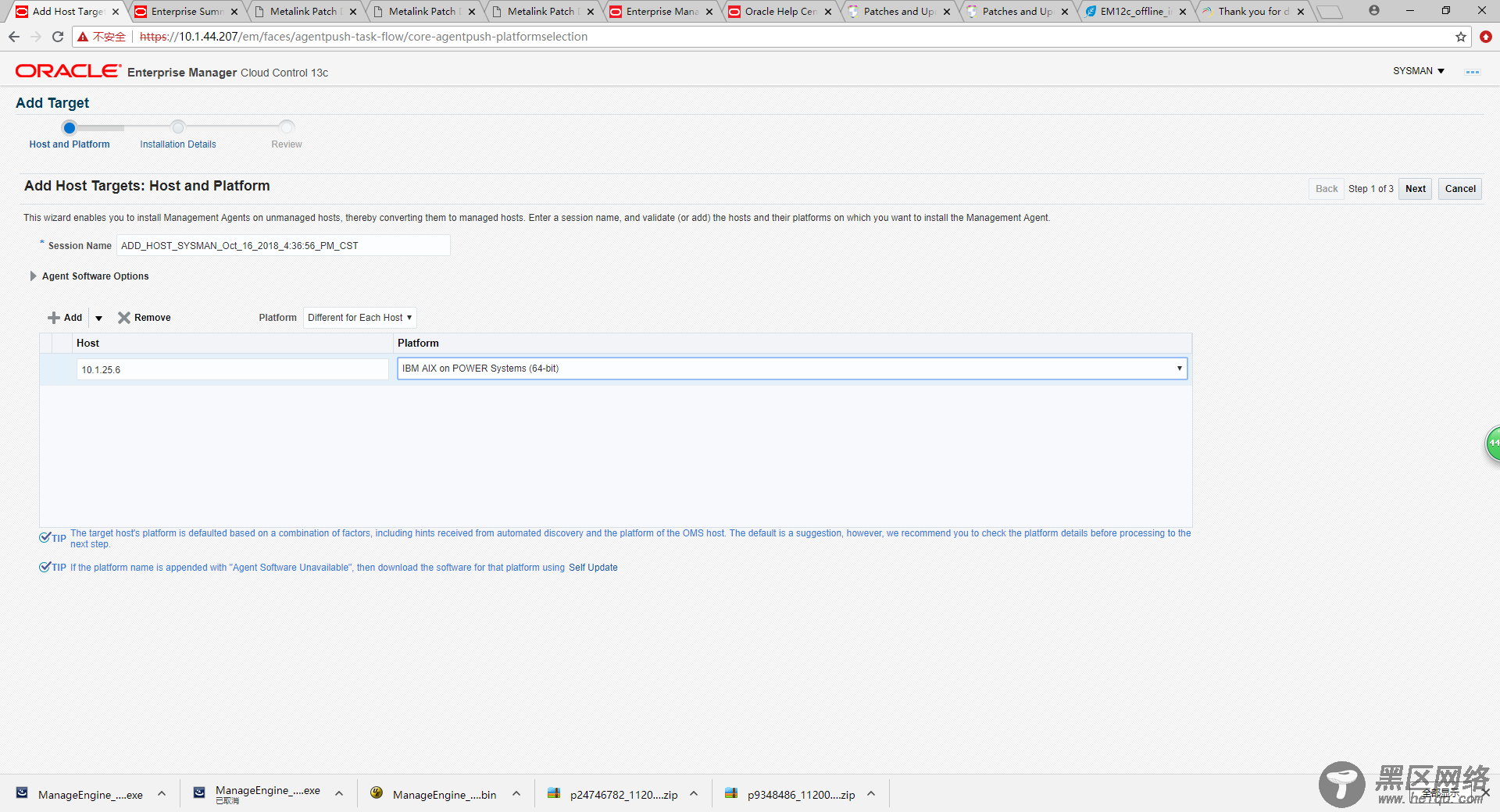The image size is (1500, 812).
Task: Close the Add Host Targets tab
Action: [x=116, y=12]
